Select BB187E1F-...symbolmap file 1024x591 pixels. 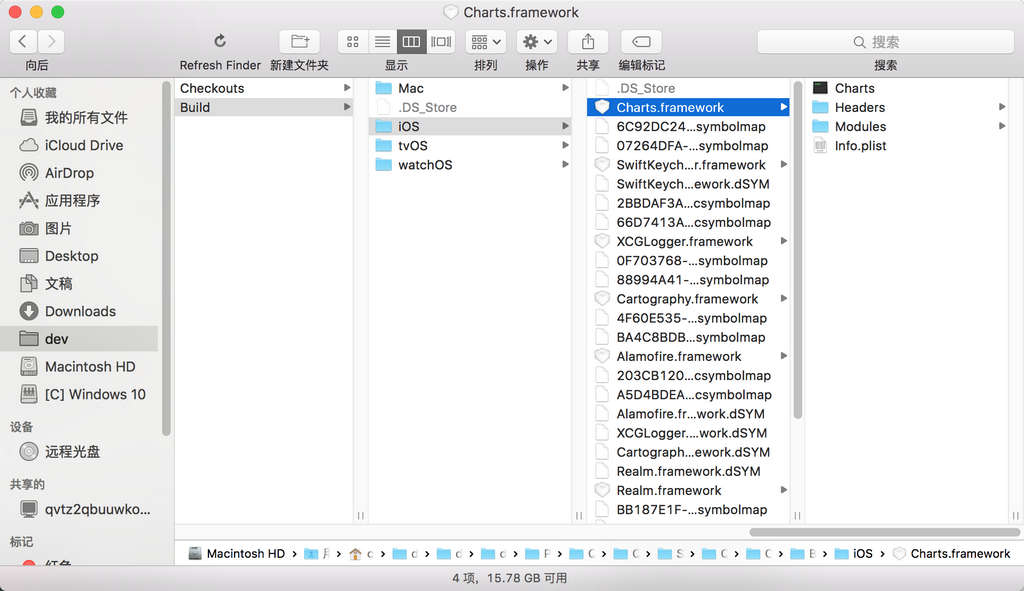[x=688, y=509]
